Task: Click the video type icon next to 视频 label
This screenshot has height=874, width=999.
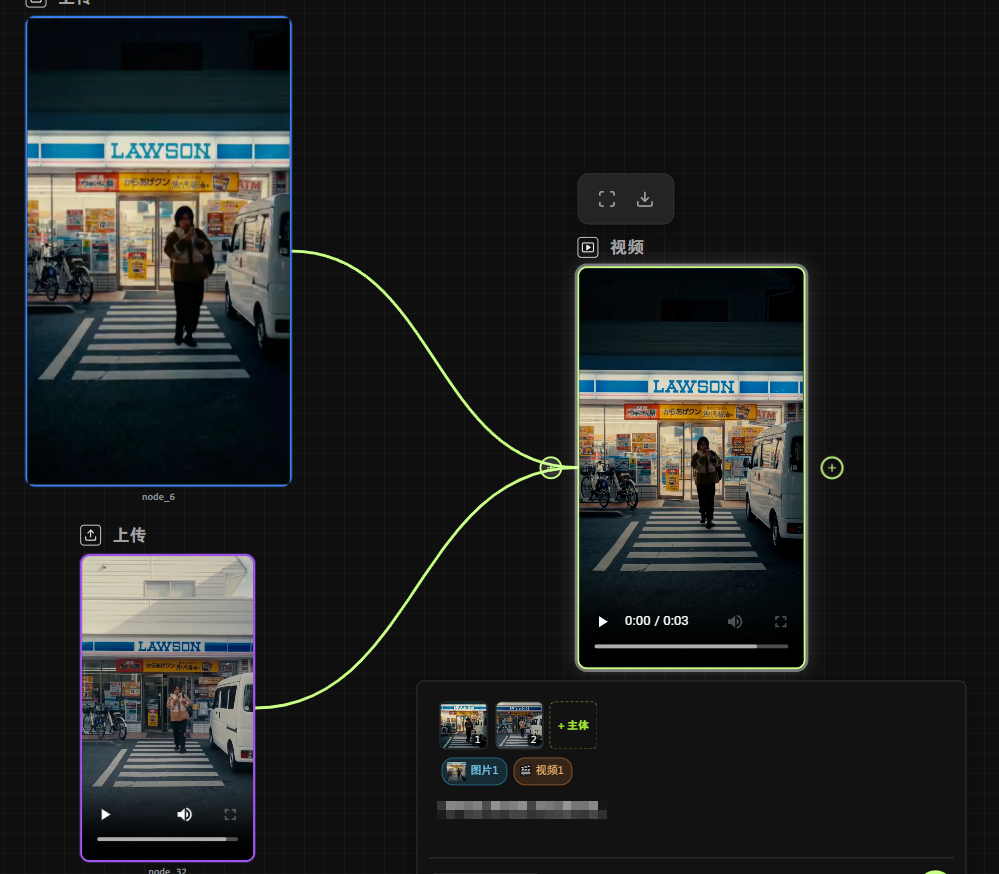Action: click(588, 247)
